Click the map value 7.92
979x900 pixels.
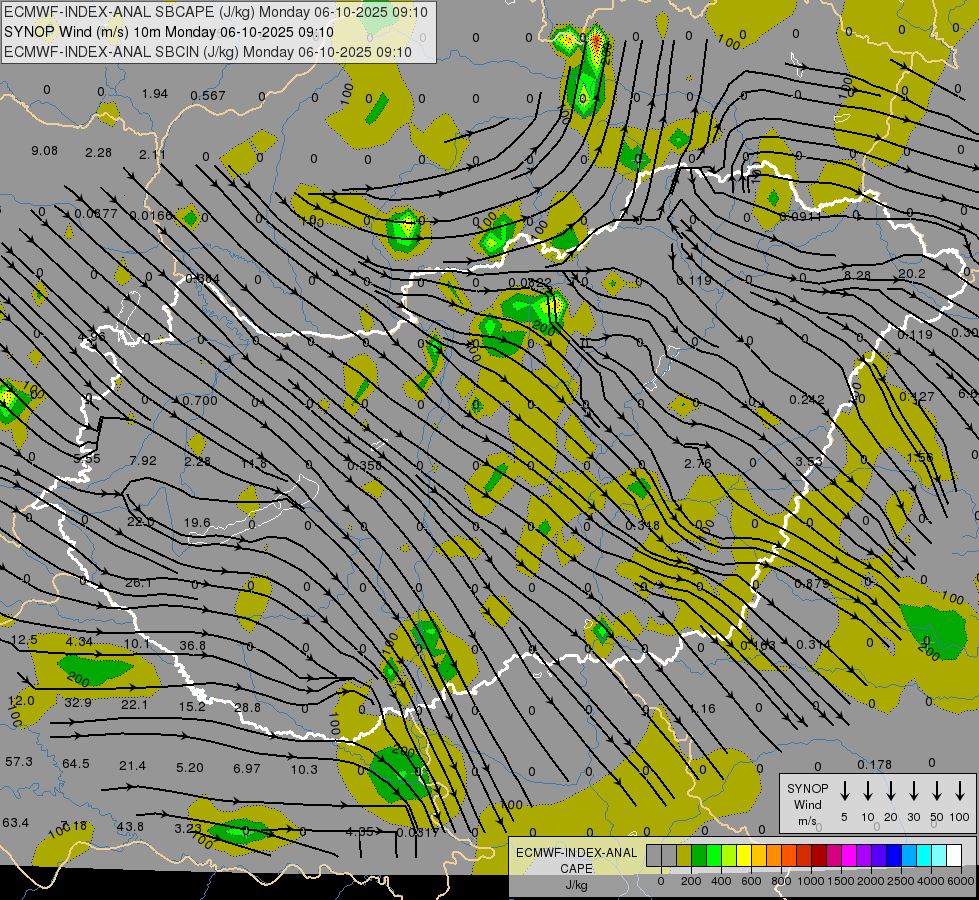tap(143, 460)
